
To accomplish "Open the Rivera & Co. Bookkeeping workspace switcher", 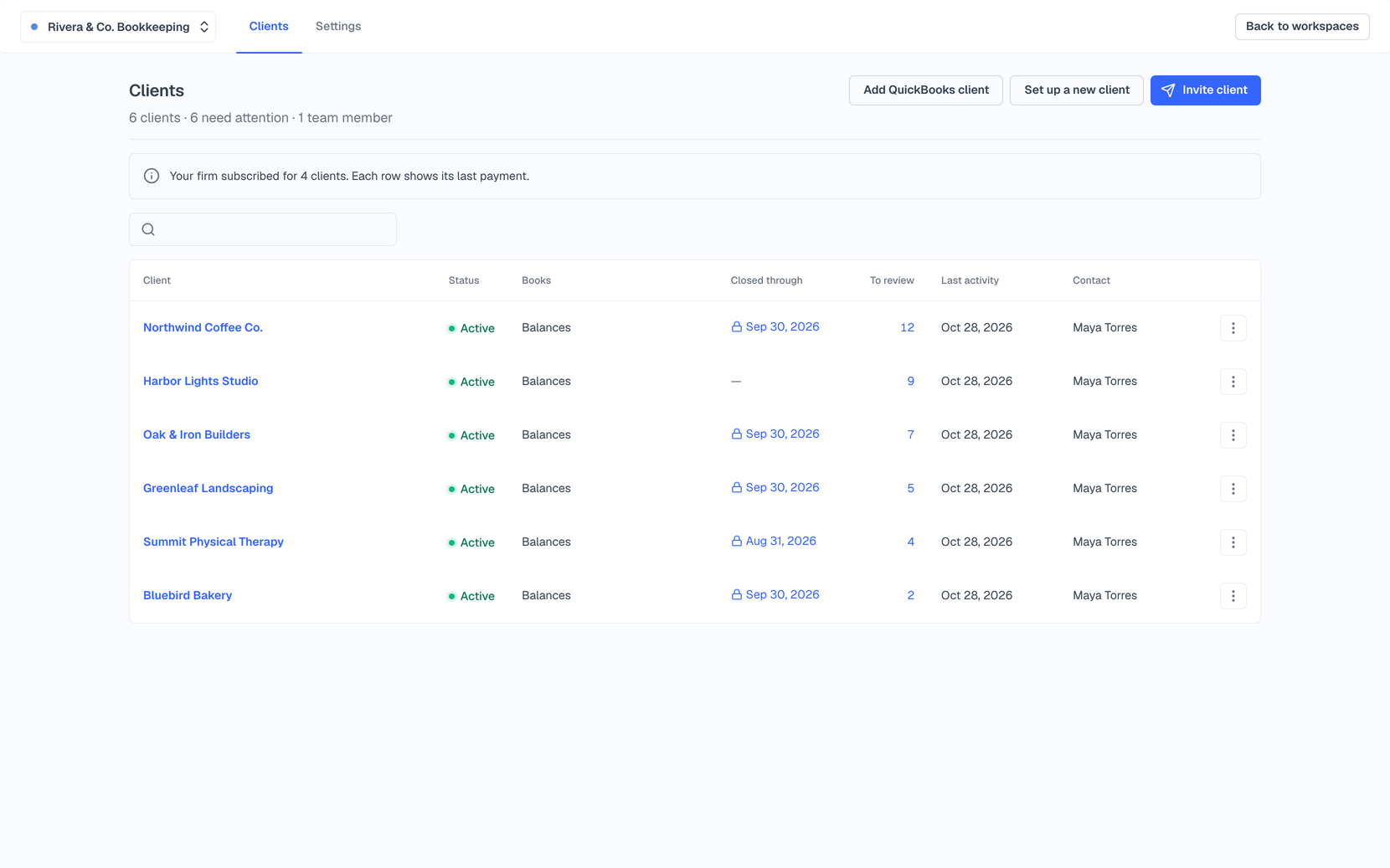I will (118, 27).
